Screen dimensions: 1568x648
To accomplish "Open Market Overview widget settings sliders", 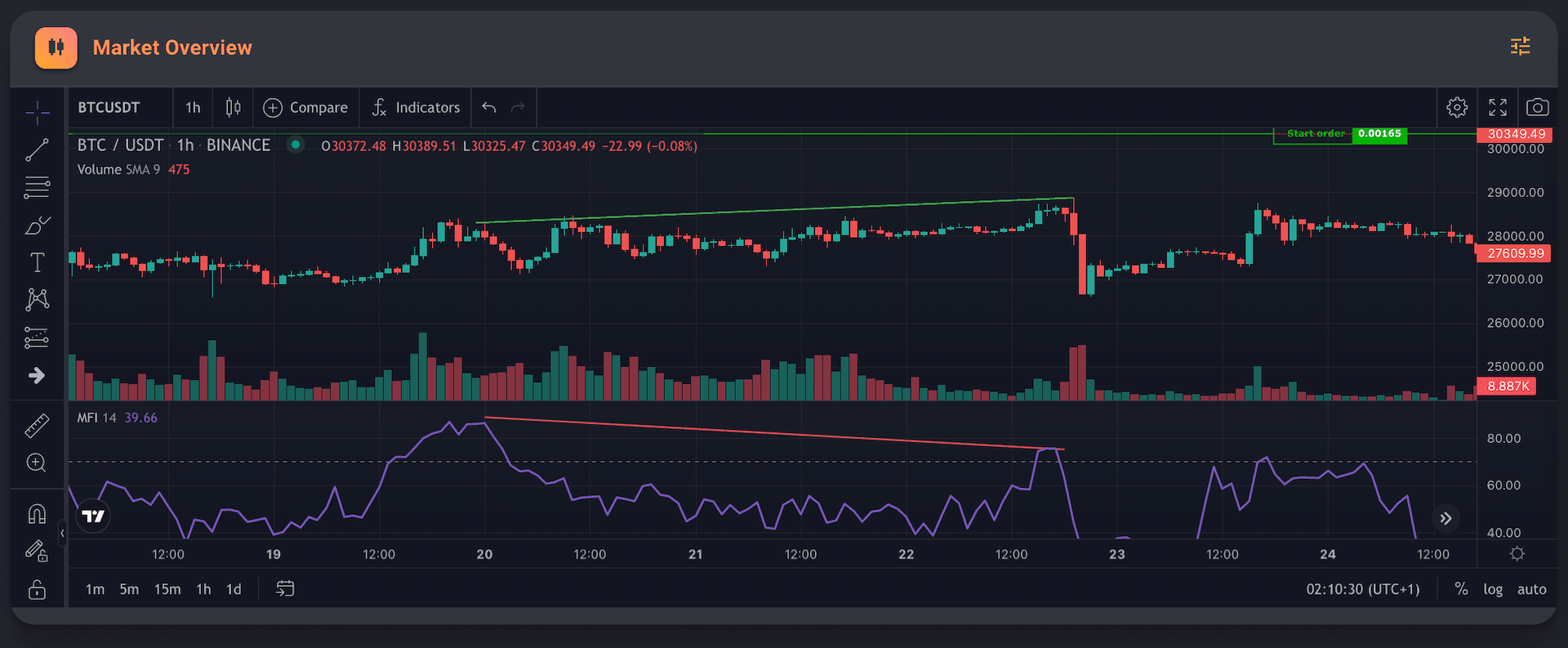I will point(1520,47).
